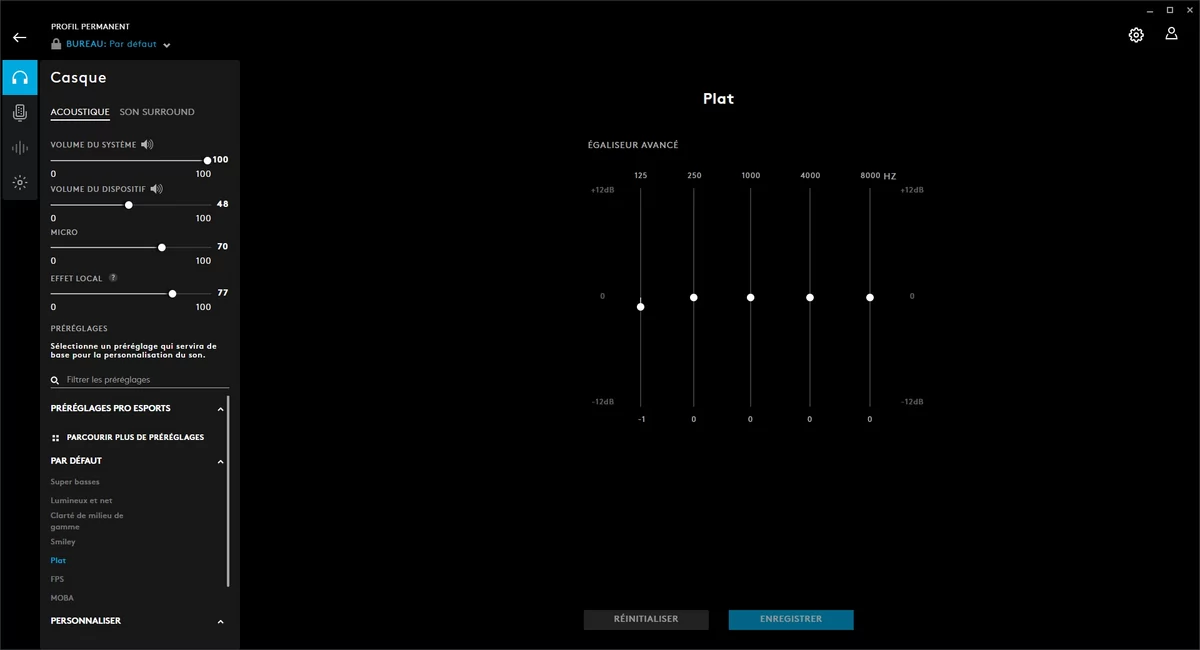Click the Volume du dispositif slider handle
This screenshot has width=1200, height=650.
click(128, 205)
